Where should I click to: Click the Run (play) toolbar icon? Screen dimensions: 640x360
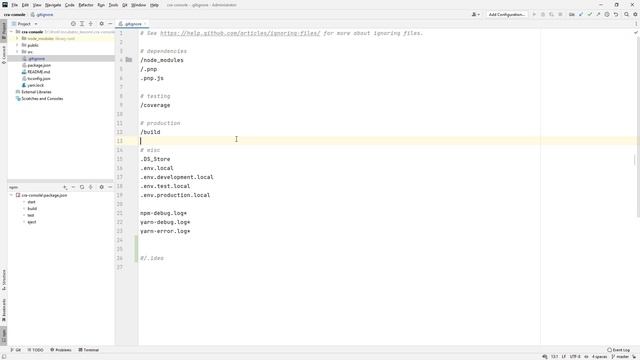[534, 14]
